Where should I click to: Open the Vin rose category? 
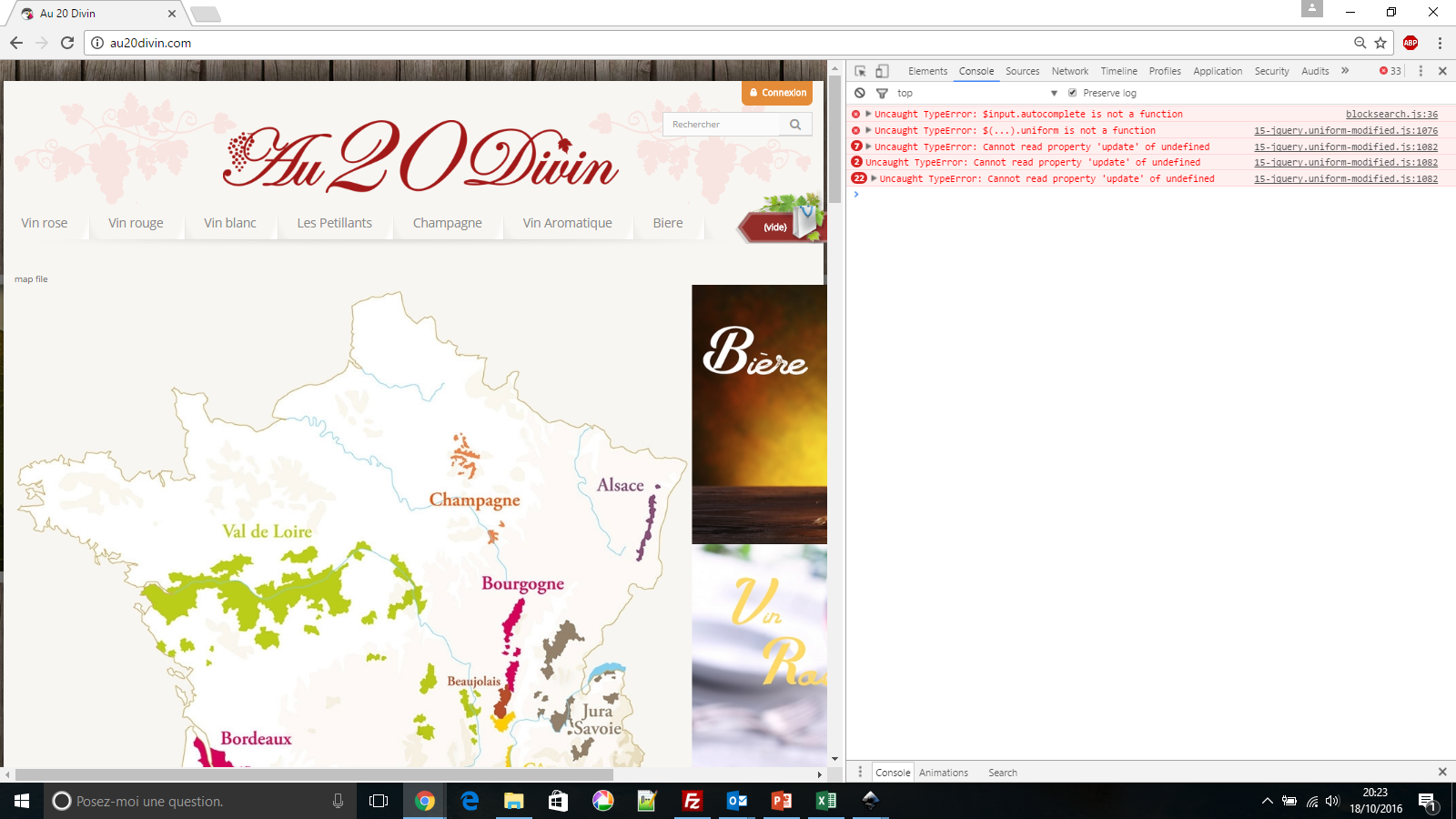point(45,223)
